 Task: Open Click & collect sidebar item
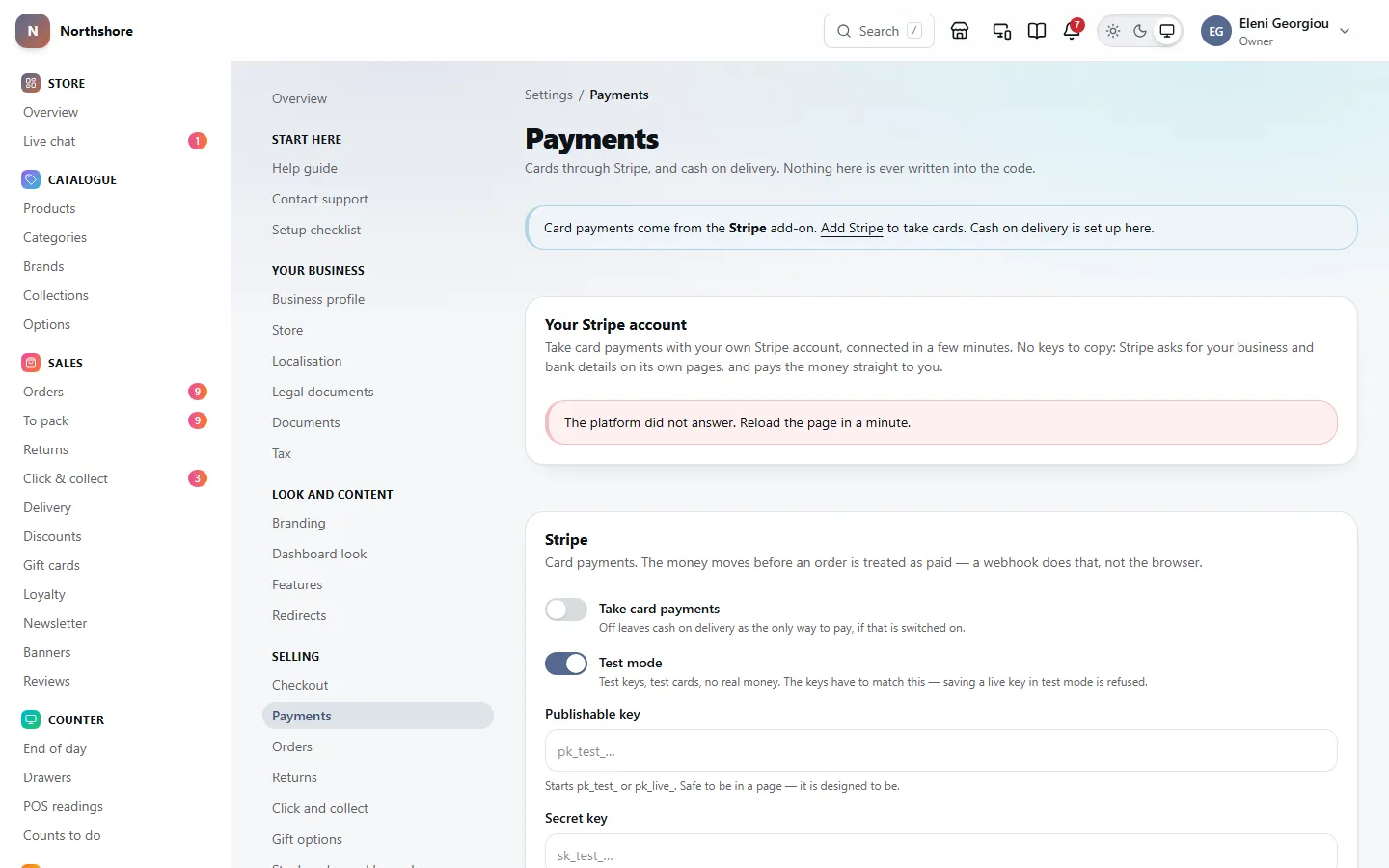point(116,478)
